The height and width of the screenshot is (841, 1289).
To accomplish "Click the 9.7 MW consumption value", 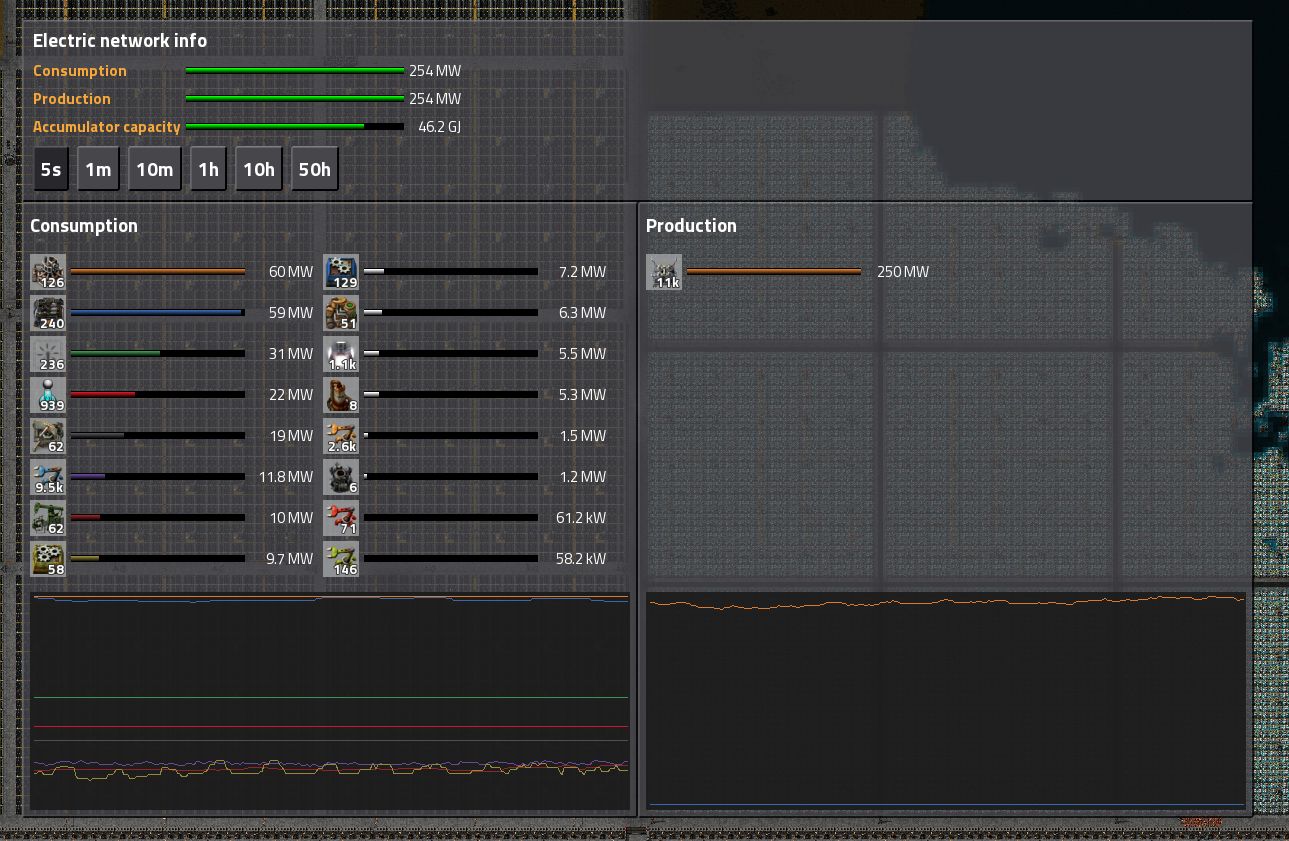I will tap(290, 559).
